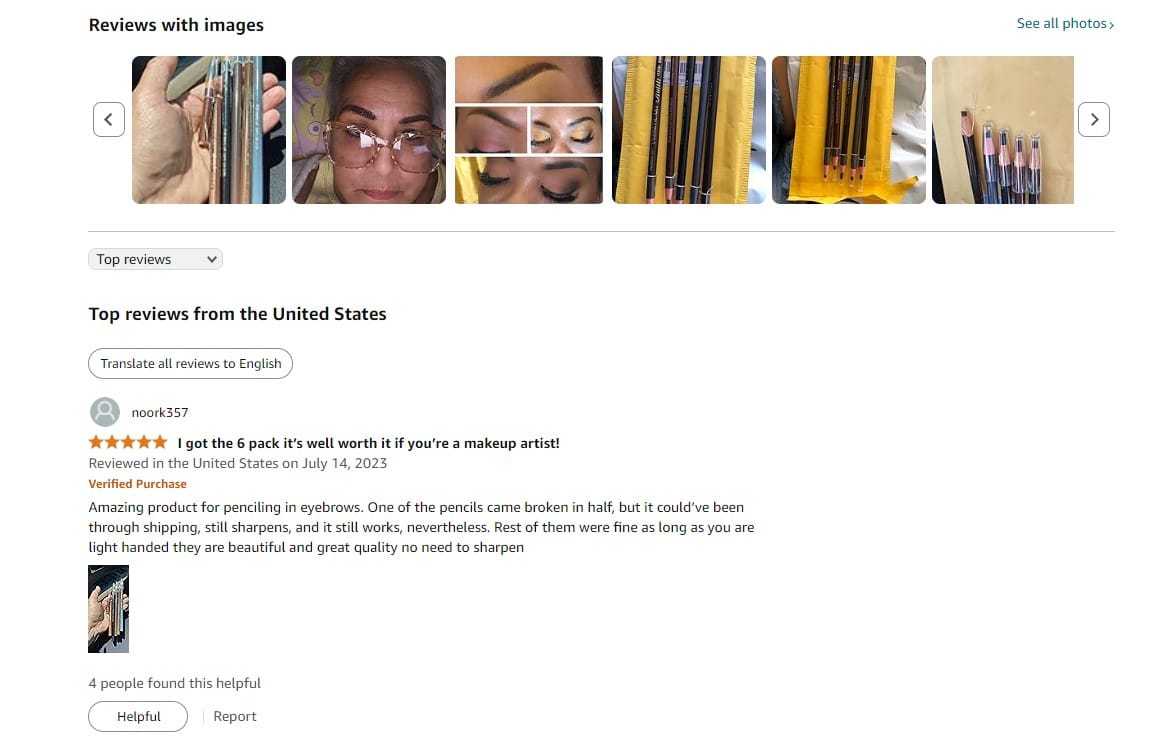Report noork357's review
1161x745 pixels.
235,716
